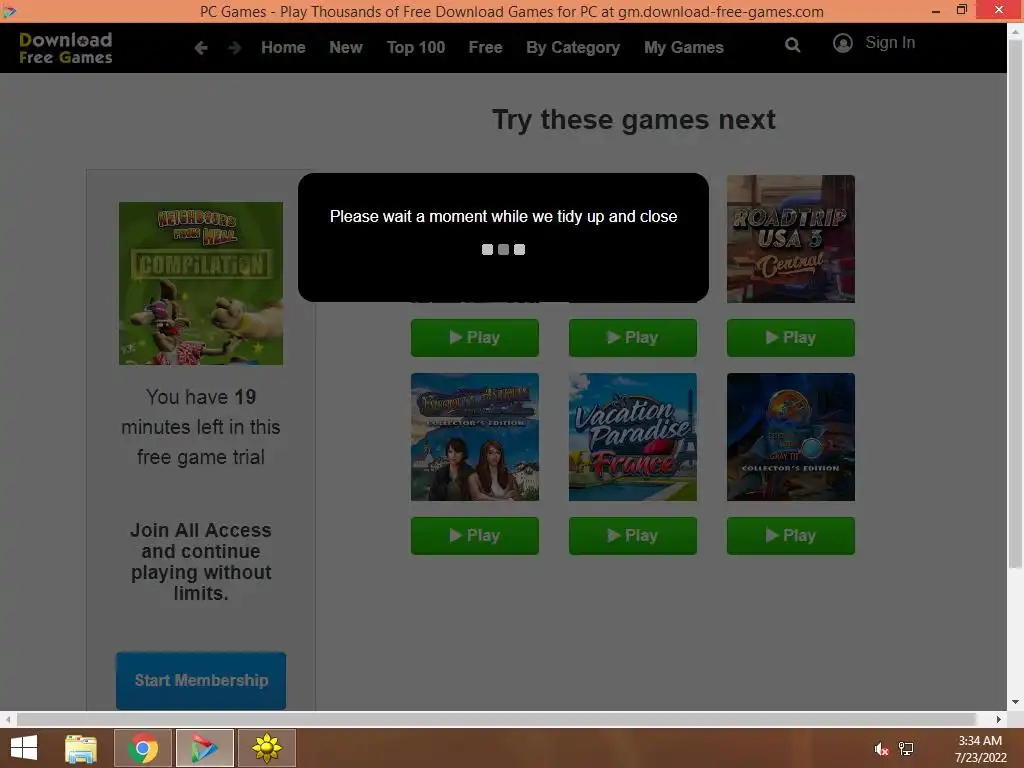The height and width of the screenshot is (768, 1024).
Task: Open the search magnifier icon
Action: [x=792, y=45]
